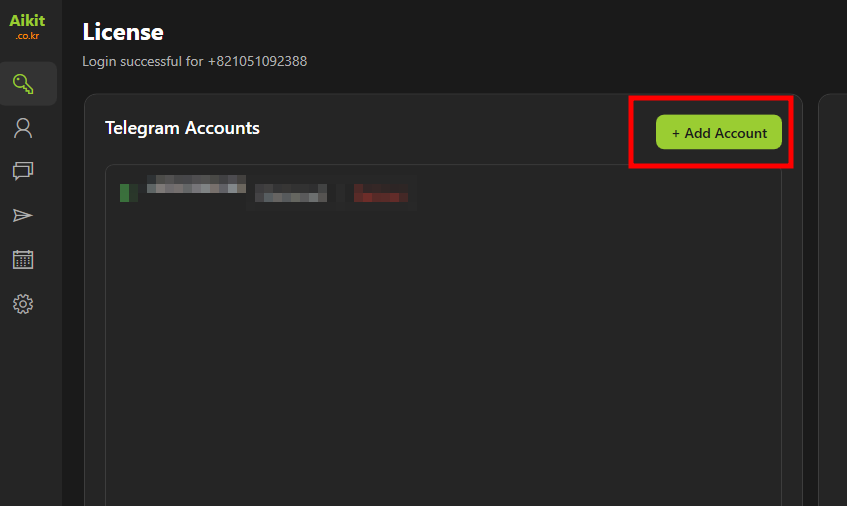Click the License page heading
Image resolution: width=847 pixels, height=506 pixels.
point(122,32)
